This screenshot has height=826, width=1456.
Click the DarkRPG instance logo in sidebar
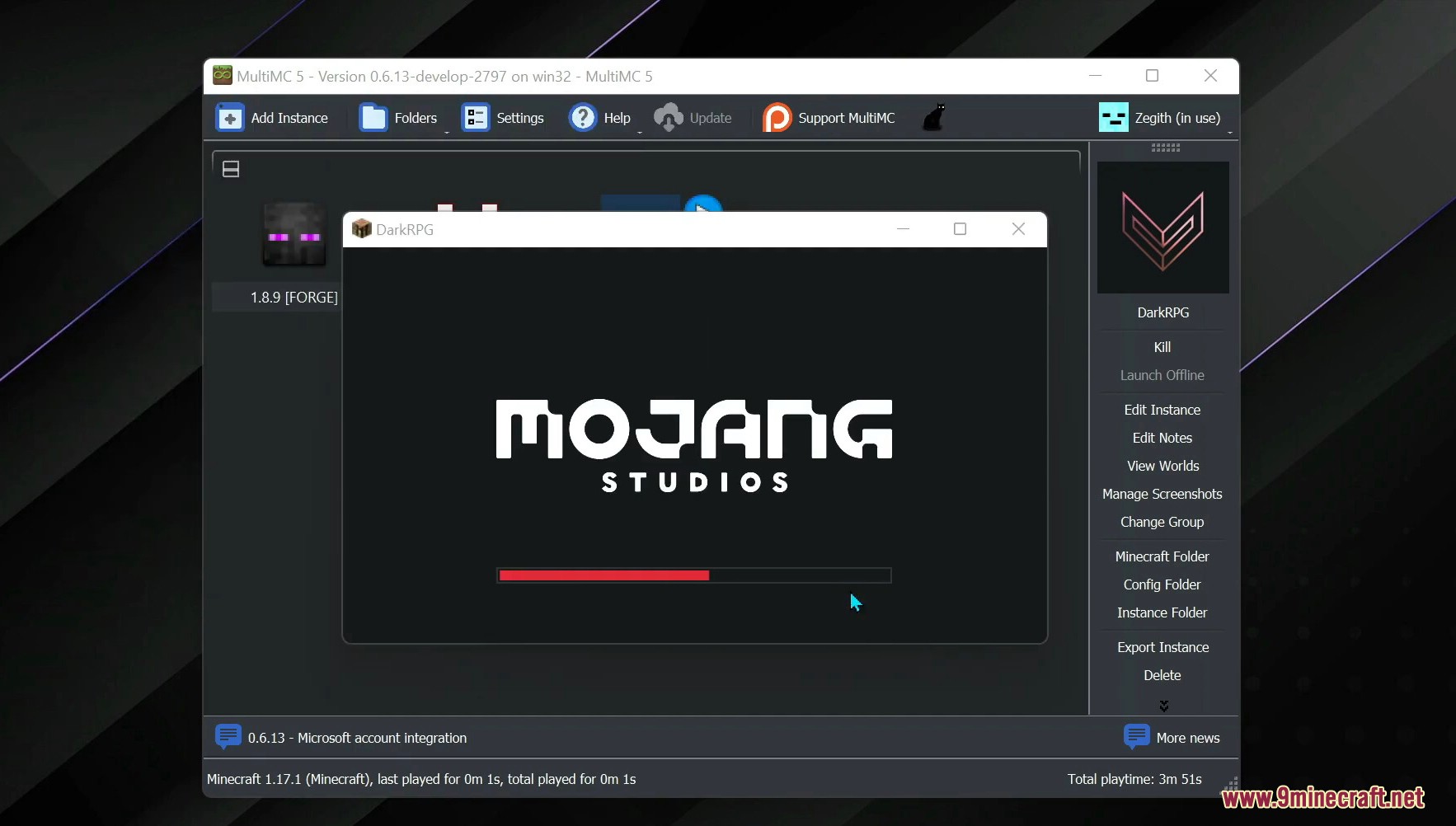[1162, 228]
